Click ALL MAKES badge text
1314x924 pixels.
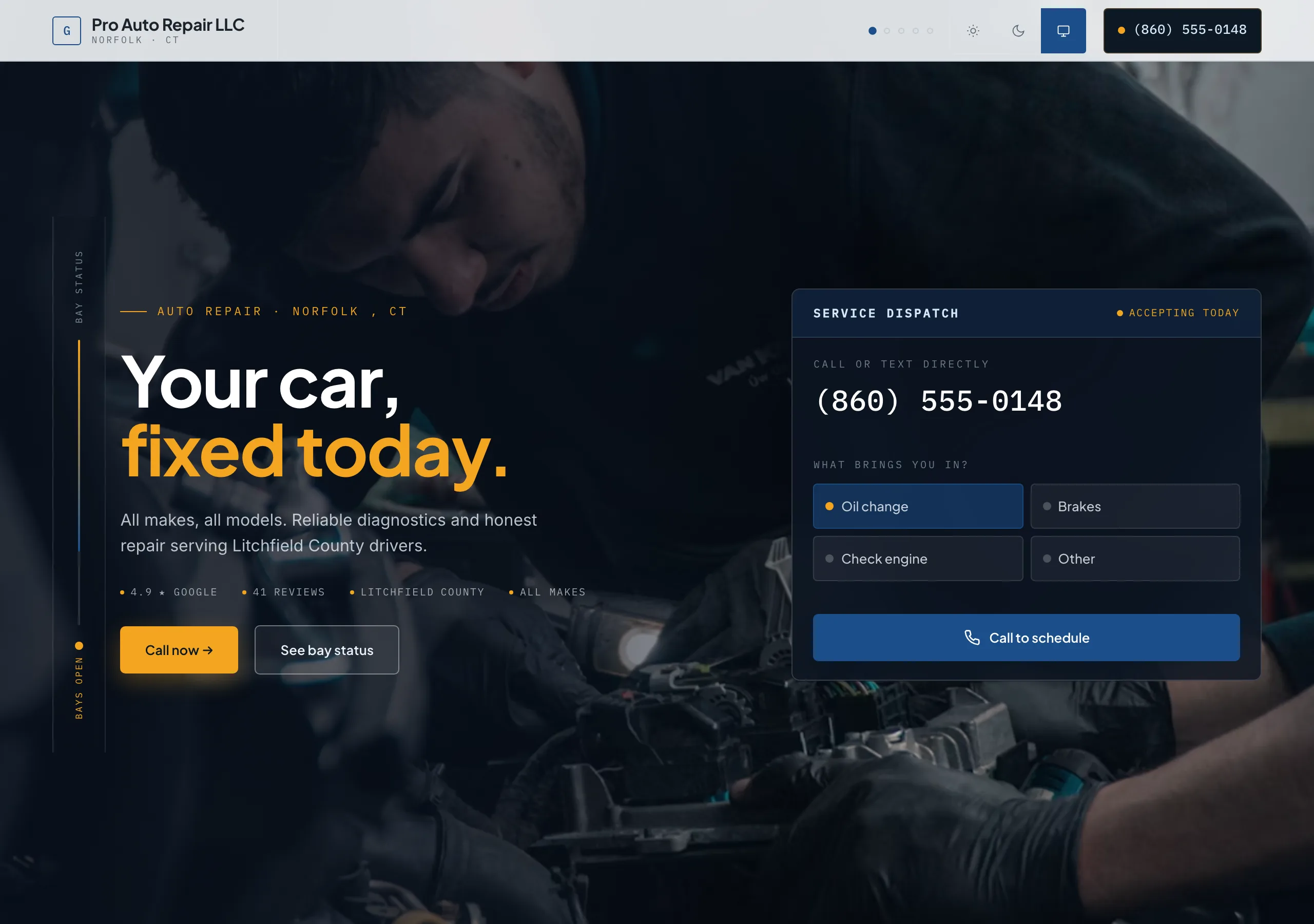(552, 592)
